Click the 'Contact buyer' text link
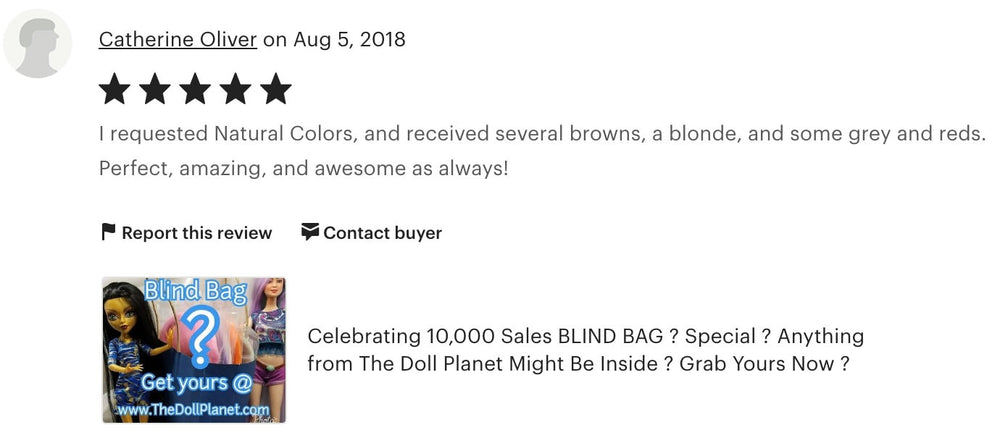The image size is (1000, 443). coord(382,233)
